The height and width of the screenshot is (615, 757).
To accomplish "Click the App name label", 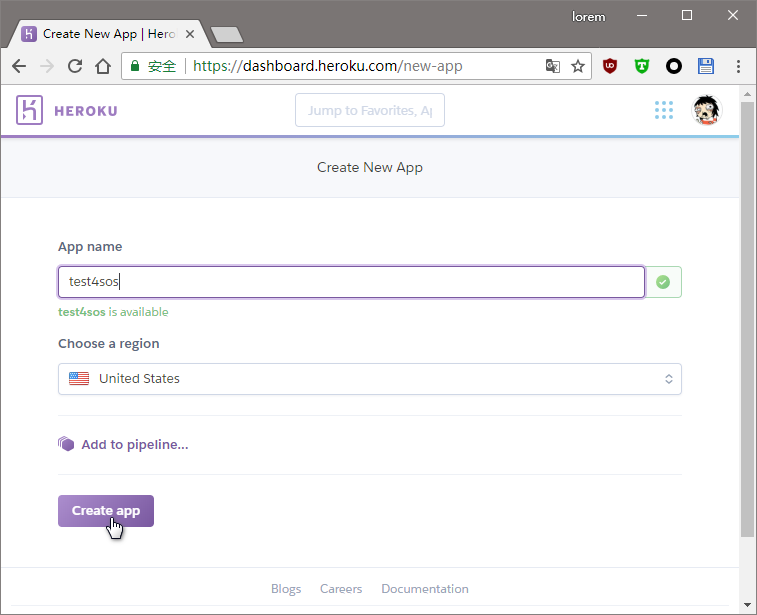I will coord(90,247).
